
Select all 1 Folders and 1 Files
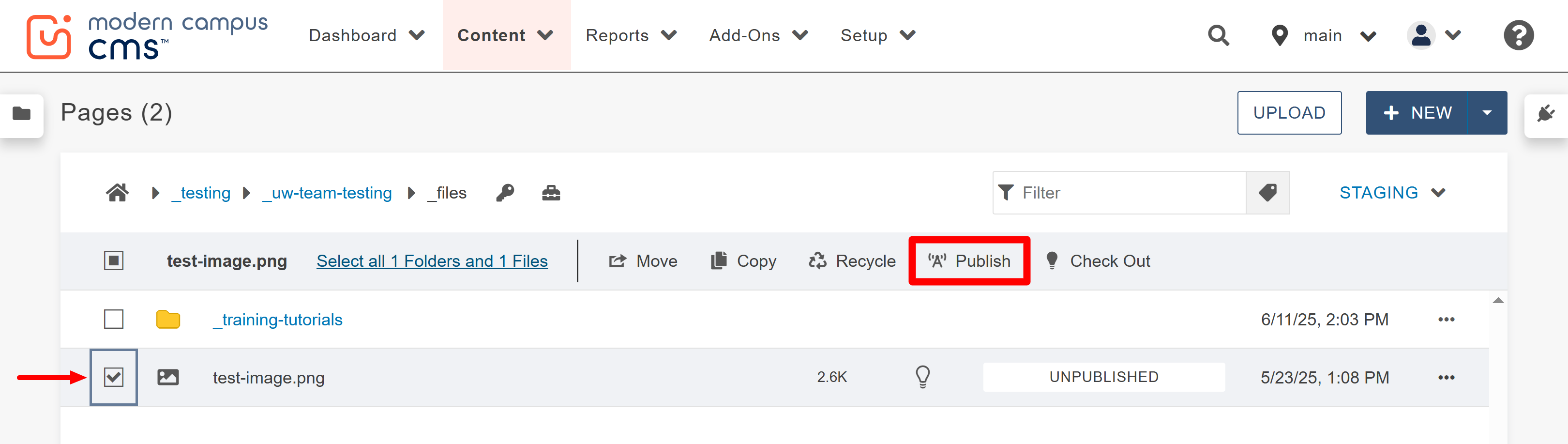[432, 260]
